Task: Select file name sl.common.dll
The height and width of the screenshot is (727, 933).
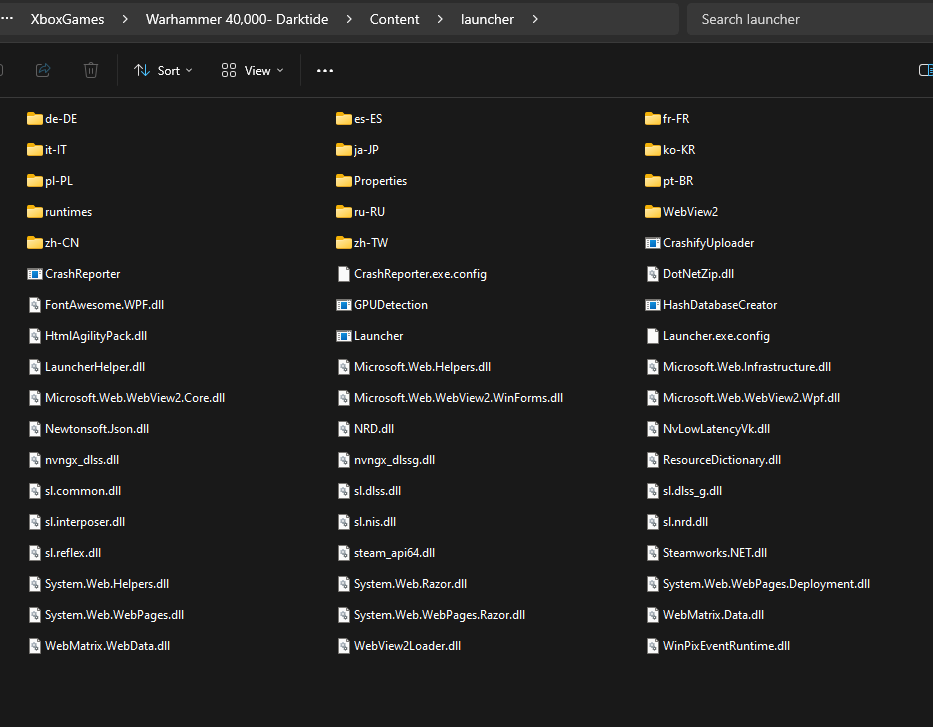Action: coord(83,491)
